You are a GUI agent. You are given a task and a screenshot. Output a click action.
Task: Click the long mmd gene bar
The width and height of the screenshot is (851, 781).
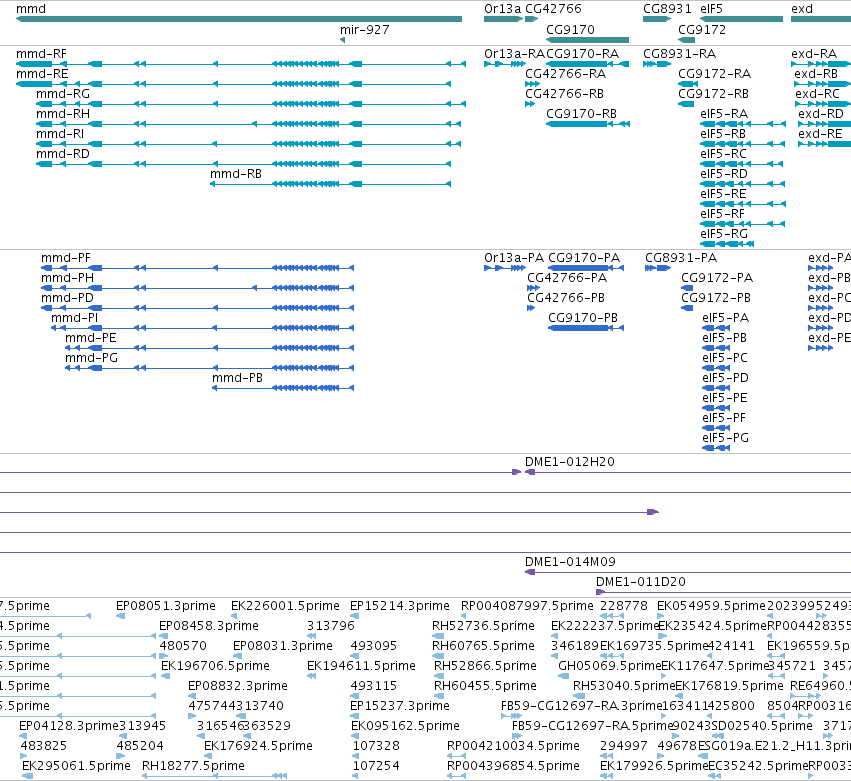tap(239, 20)
